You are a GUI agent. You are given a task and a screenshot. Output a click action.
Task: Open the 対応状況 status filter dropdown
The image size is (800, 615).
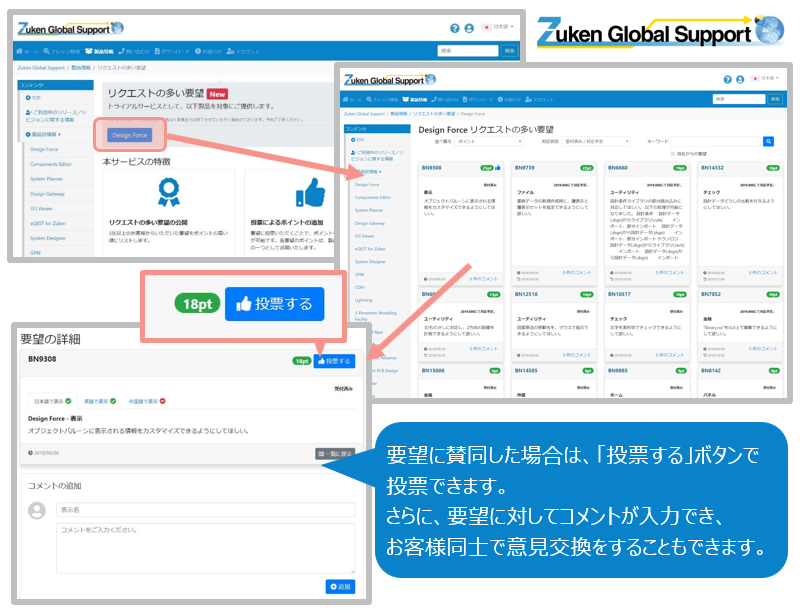596,141
